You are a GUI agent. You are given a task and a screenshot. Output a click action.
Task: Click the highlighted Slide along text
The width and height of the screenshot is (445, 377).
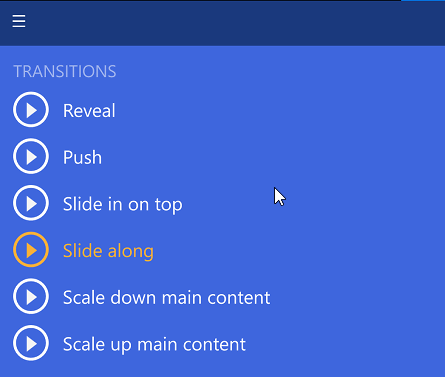point(108,251)
